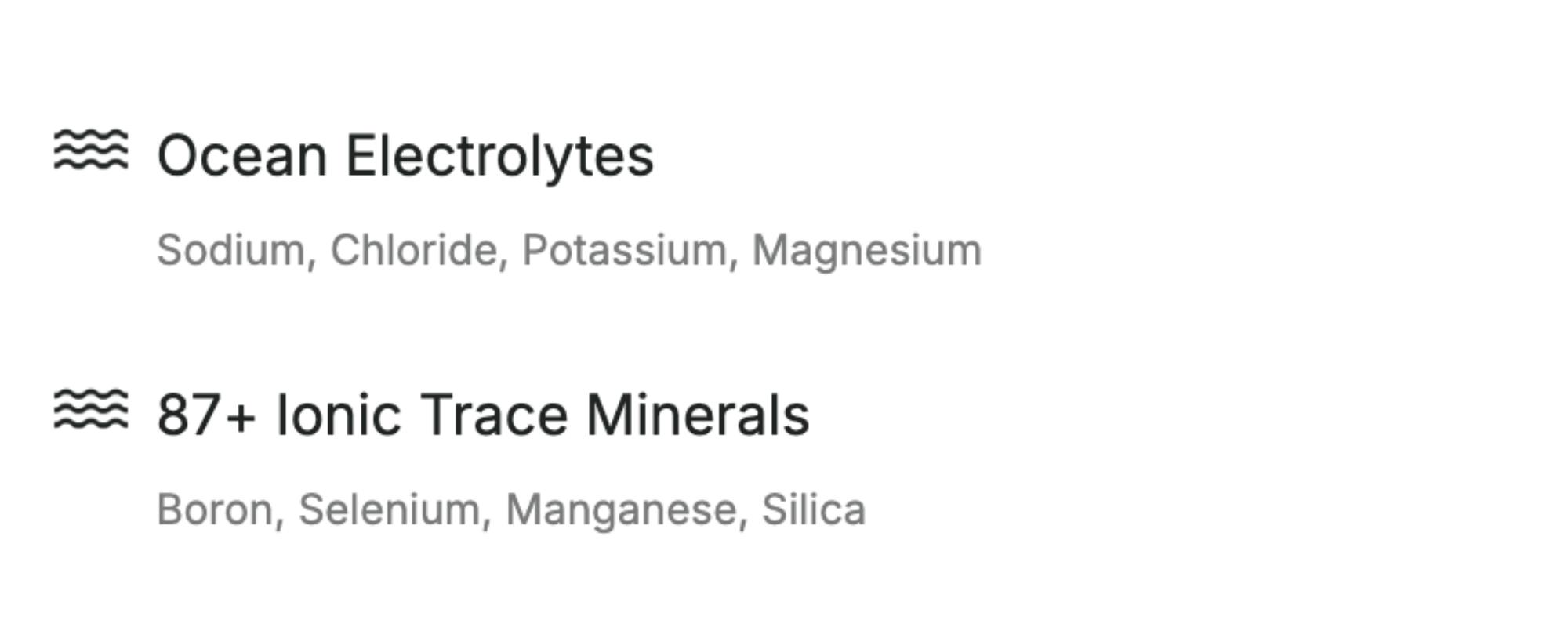Click the word Magnesium
The image size is (1568, 627).
click(866, 250)
